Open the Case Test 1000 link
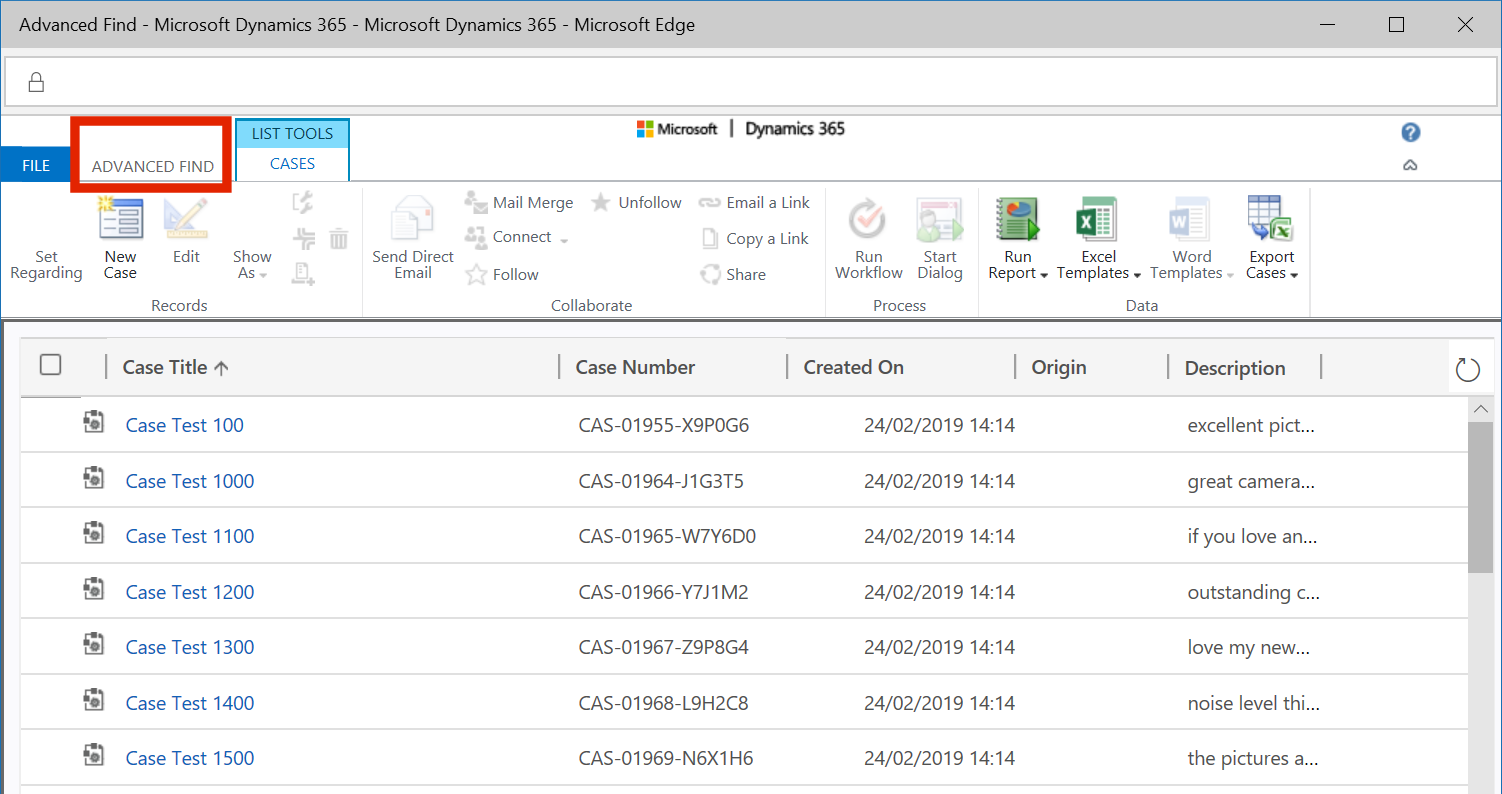This screenshot has width=1502, height=794. pos(190,481)
